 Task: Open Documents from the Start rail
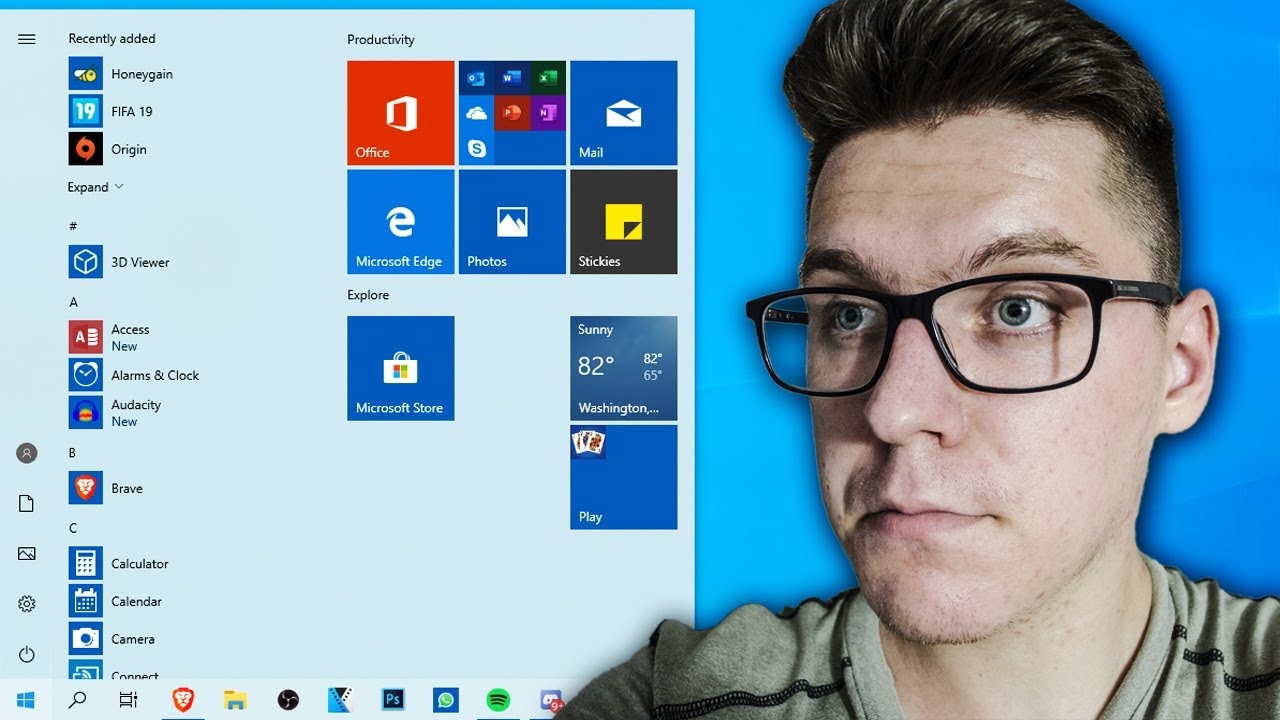coord(27,503)
